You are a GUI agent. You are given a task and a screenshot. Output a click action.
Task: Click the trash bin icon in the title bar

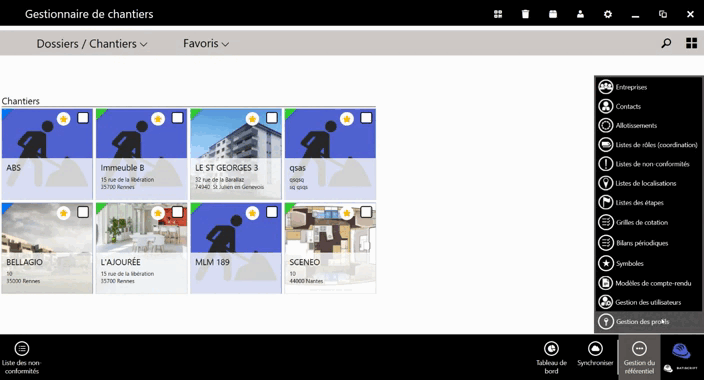tap(525, 14)
